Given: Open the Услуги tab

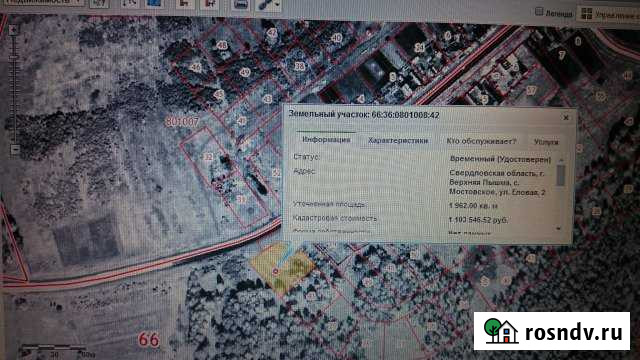Looking at the screenshot, I should point(546,142).
